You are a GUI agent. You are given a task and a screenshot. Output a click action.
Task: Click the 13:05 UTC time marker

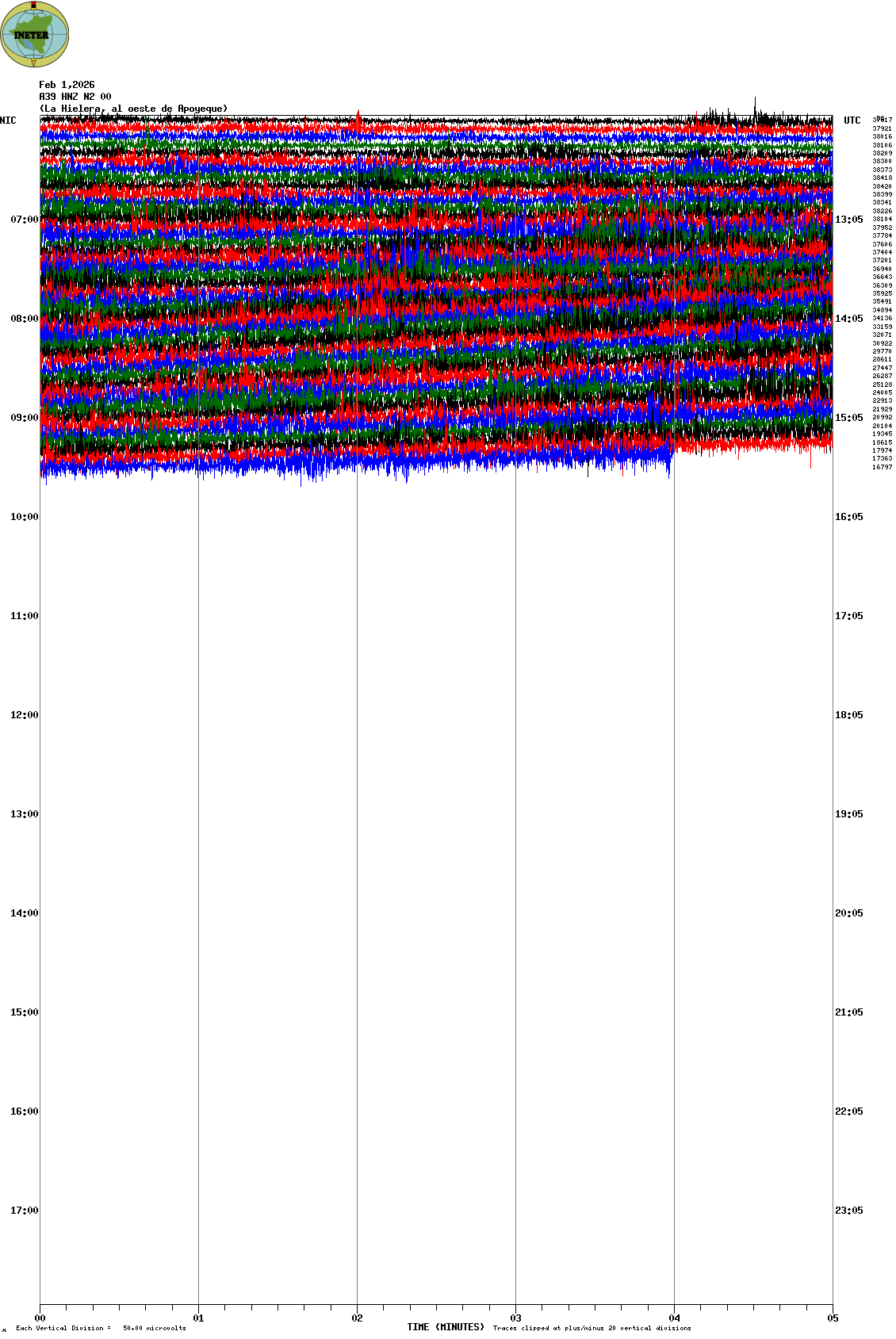point(848,220)
